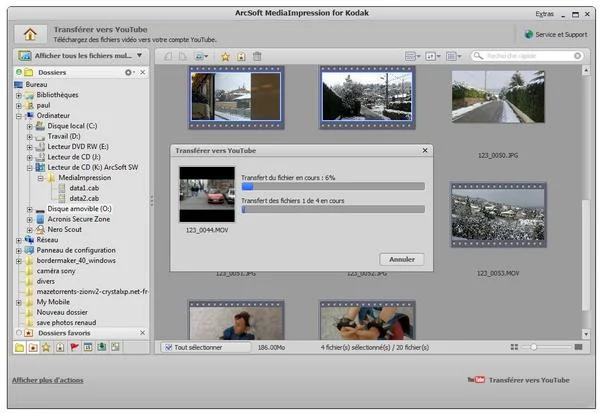Collapse the MediaImpression folder node
The image size is (600, 413).
[x=40, y=178]
